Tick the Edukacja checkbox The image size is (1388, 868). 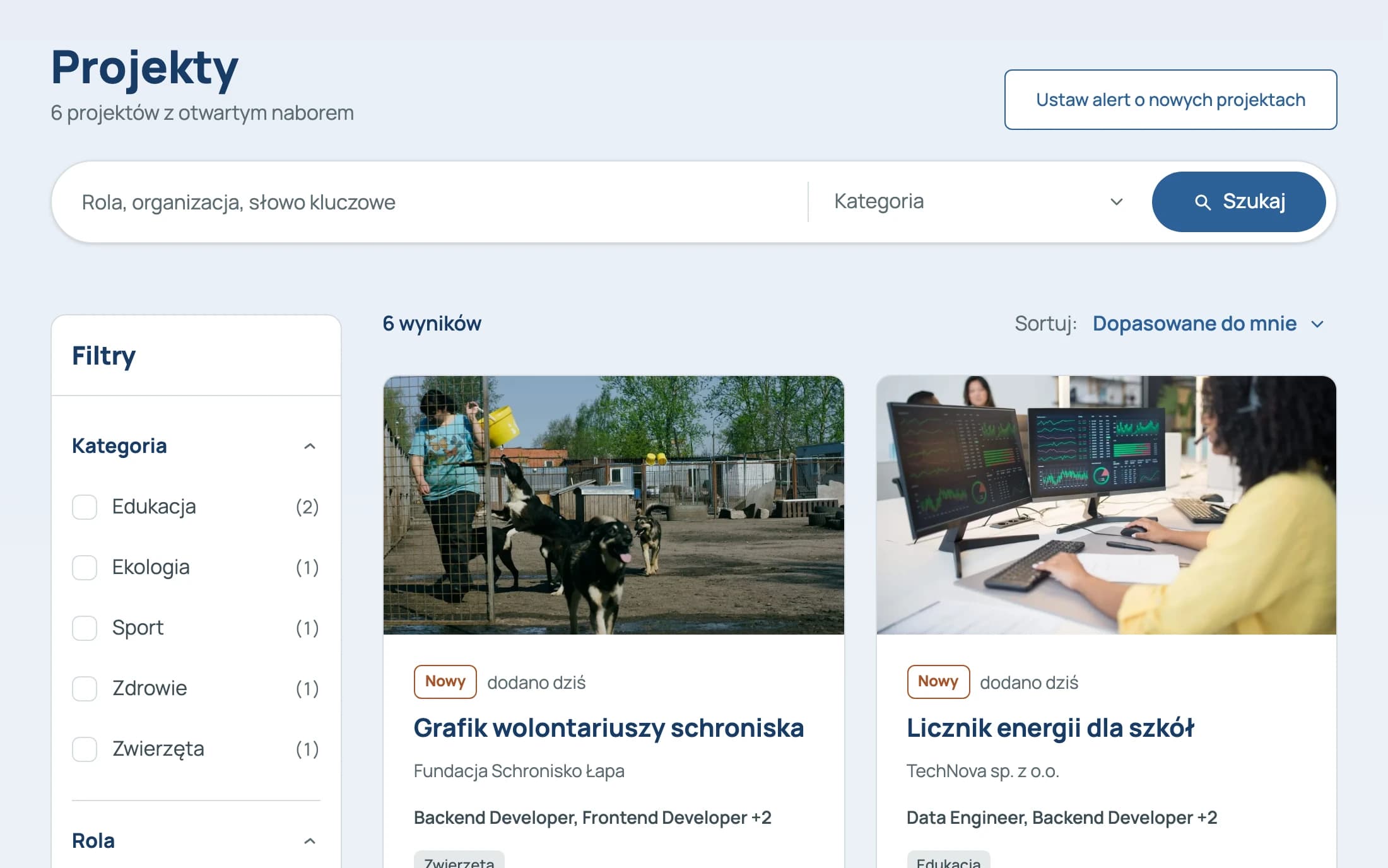pos(85,507)
